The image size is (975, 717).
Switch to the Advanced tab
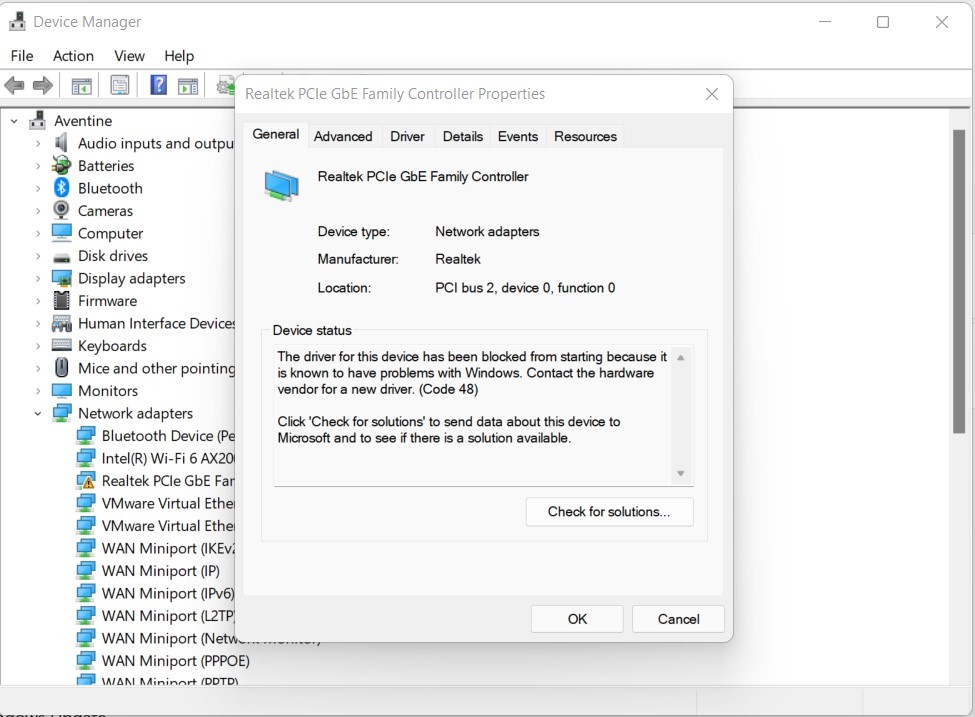click(343, 136)
